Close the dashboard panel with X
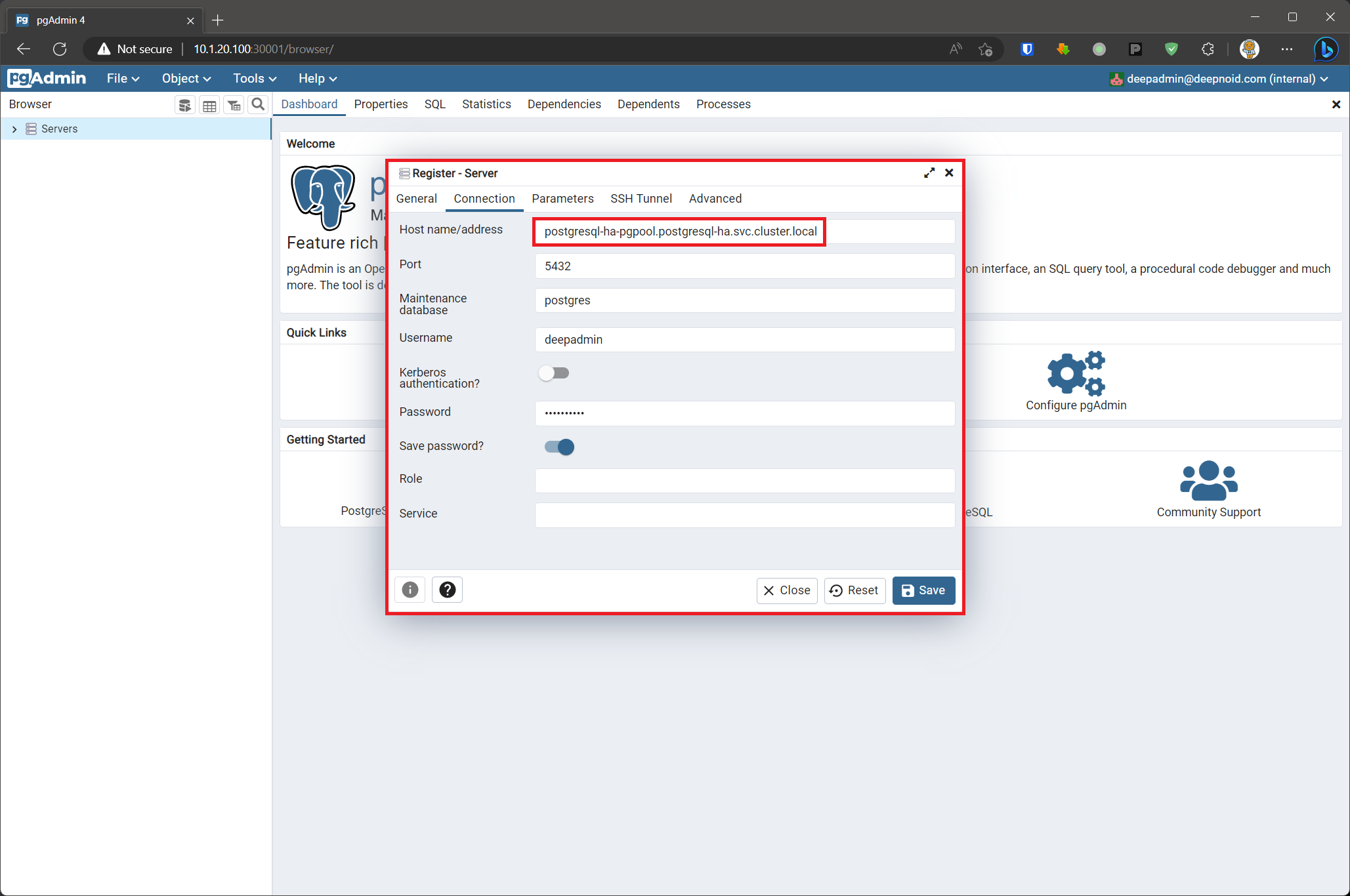This screenshot has width=1350, height=896. (1336, 104)
